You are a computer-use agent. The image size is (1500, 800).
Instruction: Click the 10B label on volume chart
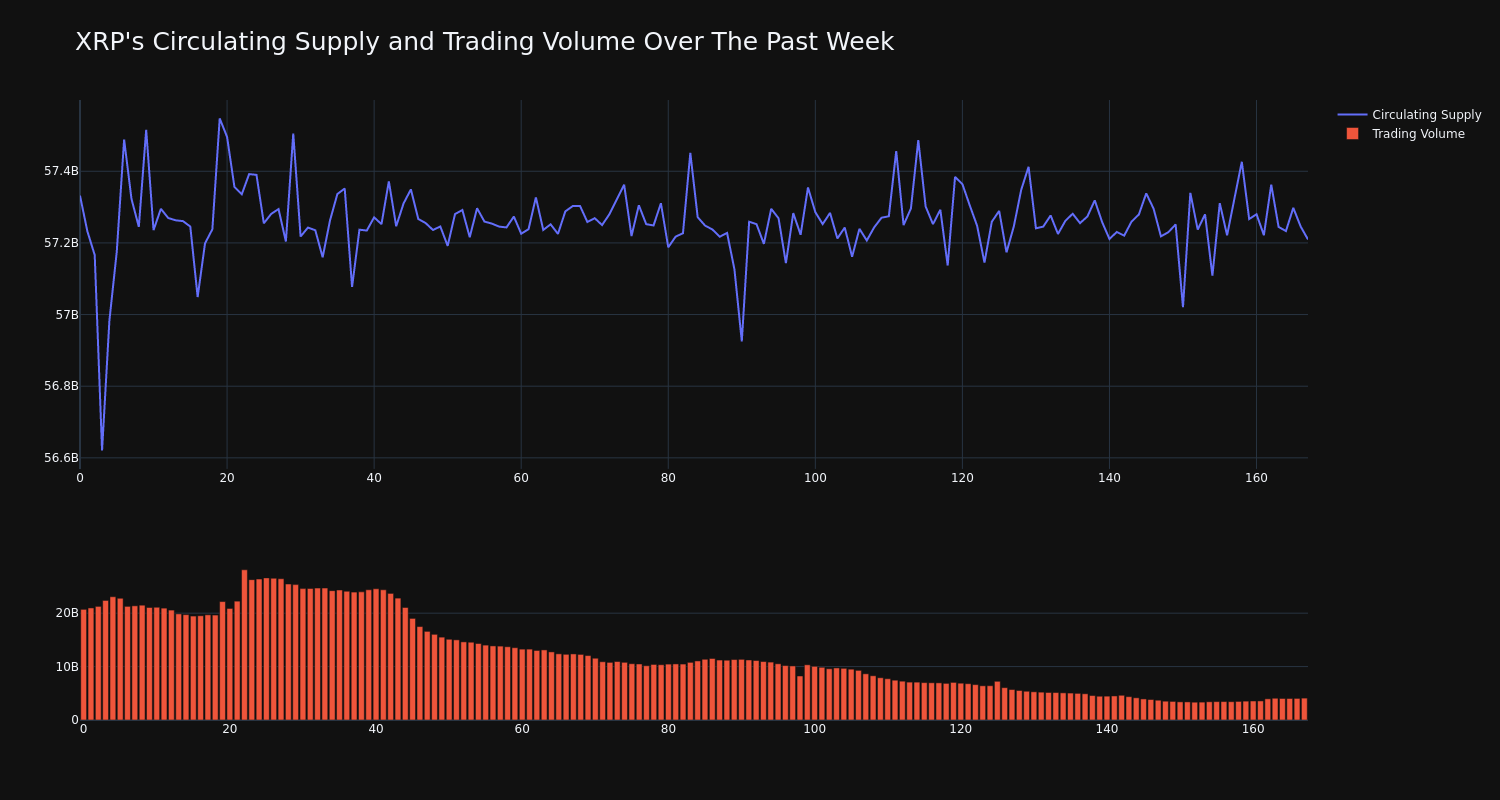(x=67, y=667)
